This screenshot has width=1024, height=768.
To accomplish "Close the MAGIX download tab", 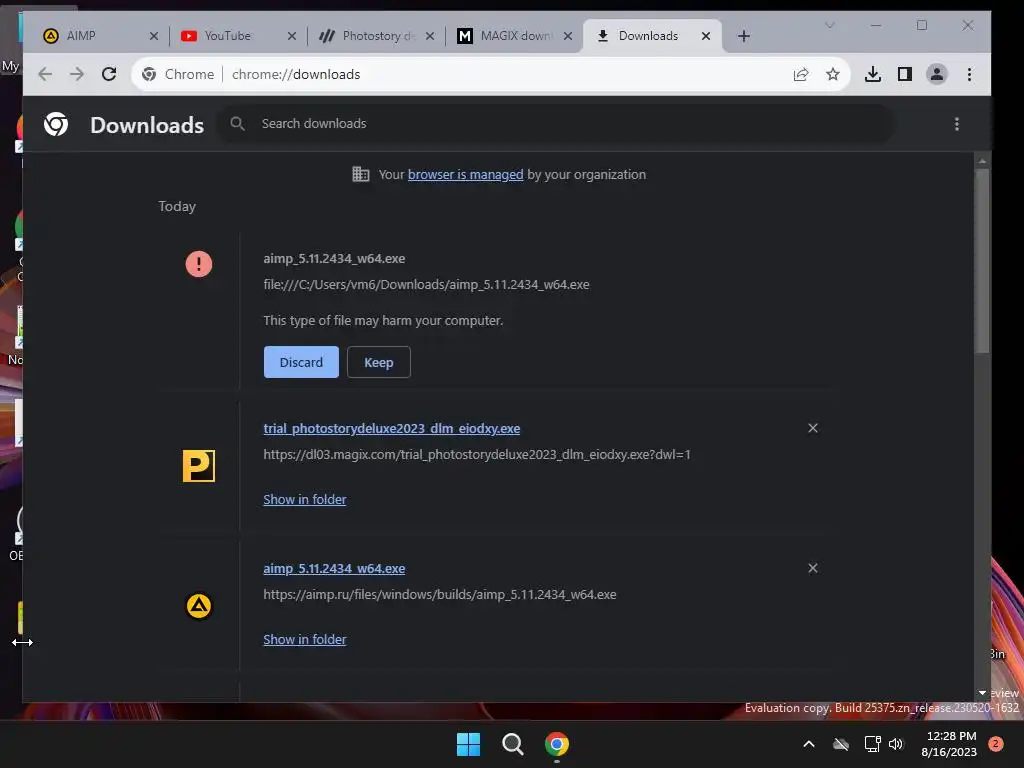I will click(x=568, y=36).
